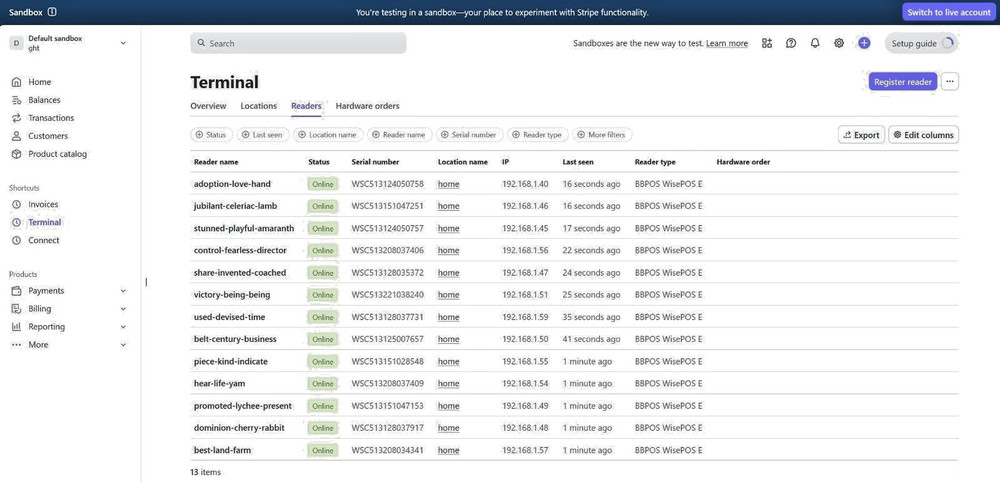
Task: Click the notifications bell icon
Action: [815, 43]
